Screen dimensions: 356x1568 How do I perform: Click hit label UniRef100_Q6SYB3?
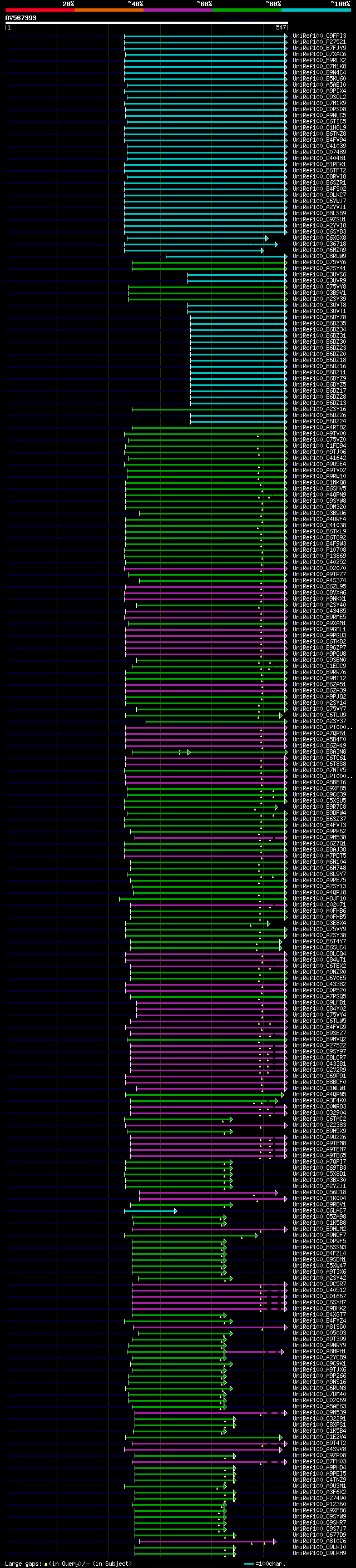pyautogui.click(x=319, y=232)
